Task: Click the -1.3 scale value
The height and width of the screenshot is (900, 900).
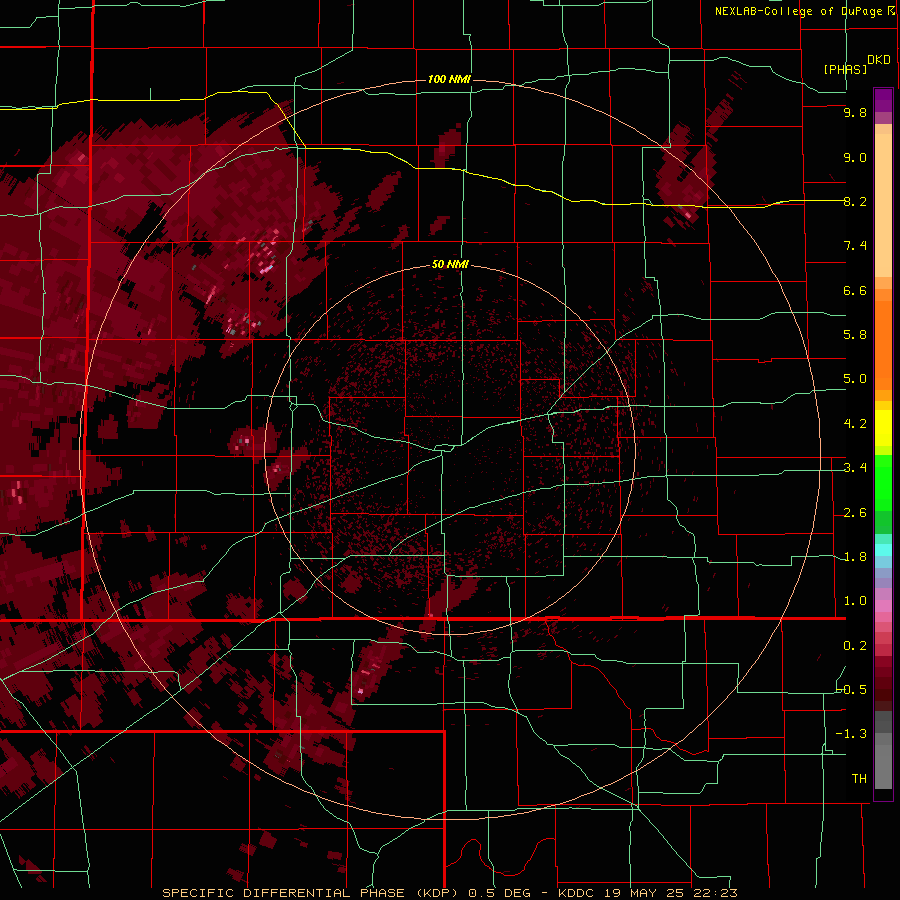Action: click(852, 734)
